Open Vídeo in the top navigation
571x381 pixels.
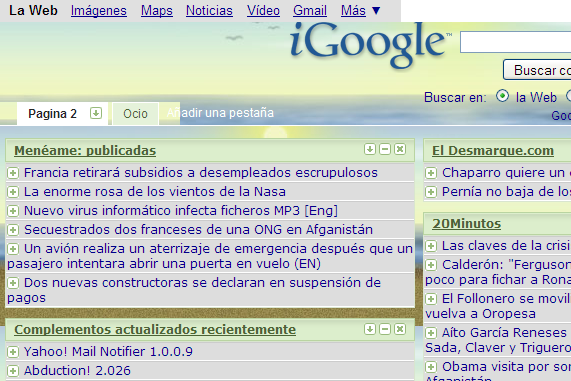tap(263, 11)
